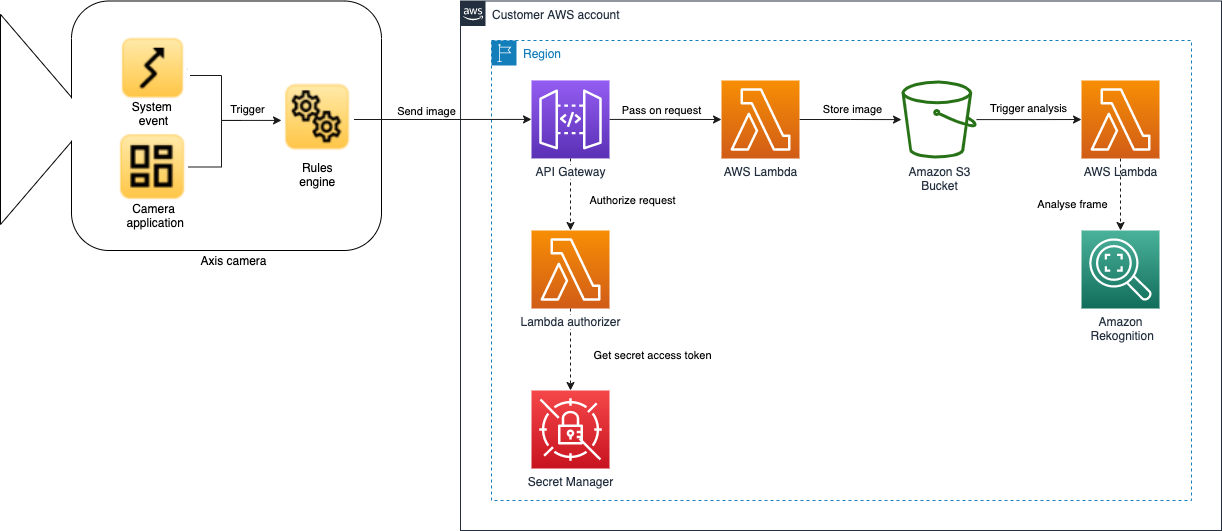Click the 'AWS Lambda' caption beside API Gateway

pos(760,173)
